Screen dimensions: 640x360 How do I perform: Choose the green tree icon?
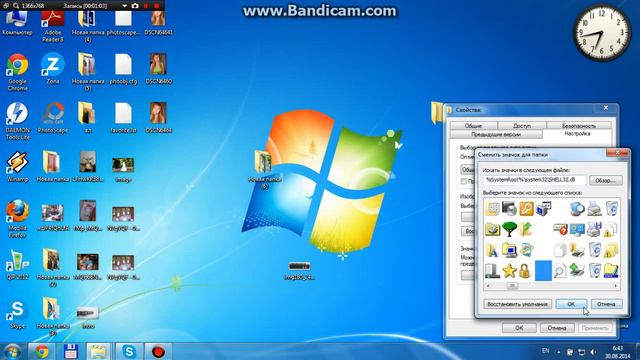509,229
